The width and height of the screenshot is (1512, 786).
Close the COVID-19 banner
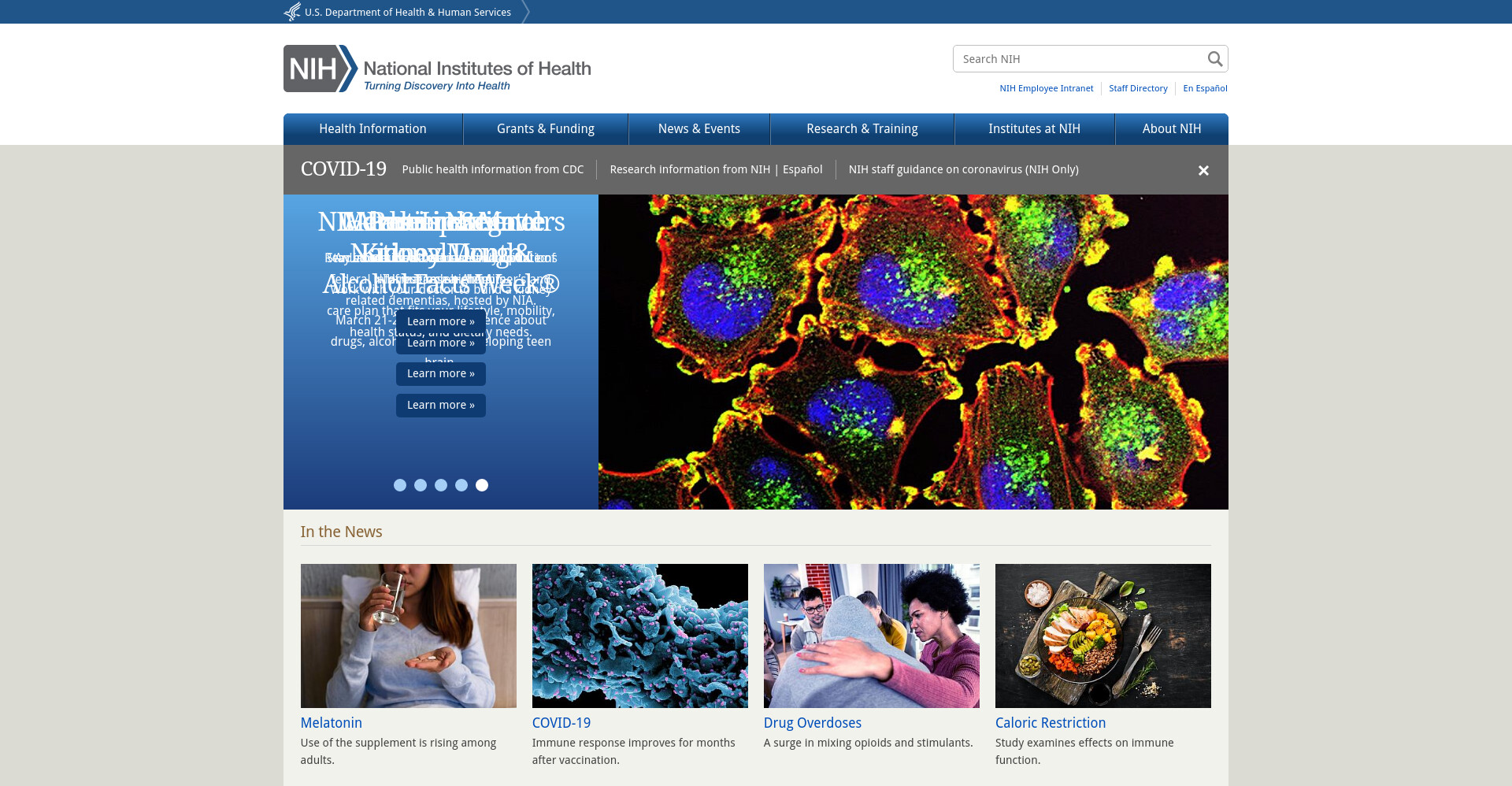click(x=1203, y=170)
